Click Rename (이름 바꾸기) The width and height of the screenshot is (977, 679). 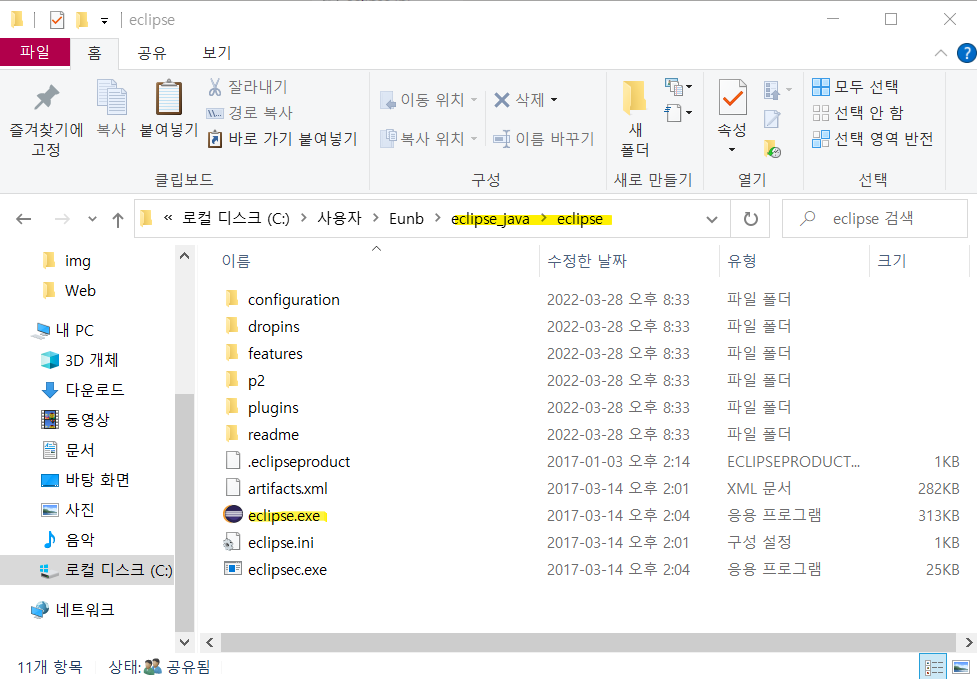pos(543,138)
